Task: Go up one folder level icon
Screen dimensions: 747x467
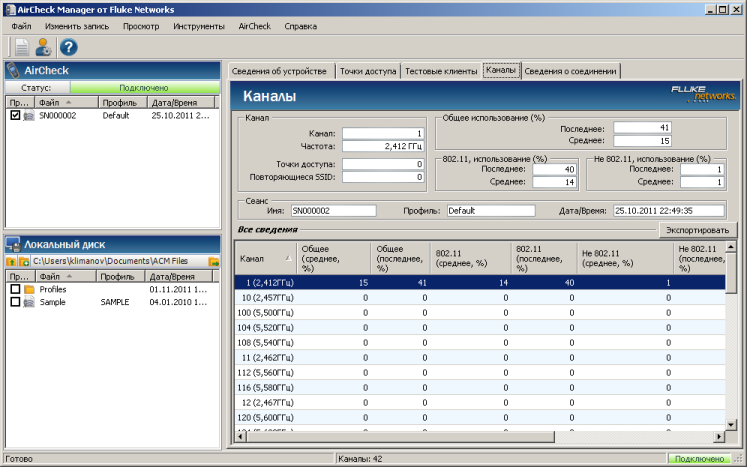Action: (x=11, y=261)
